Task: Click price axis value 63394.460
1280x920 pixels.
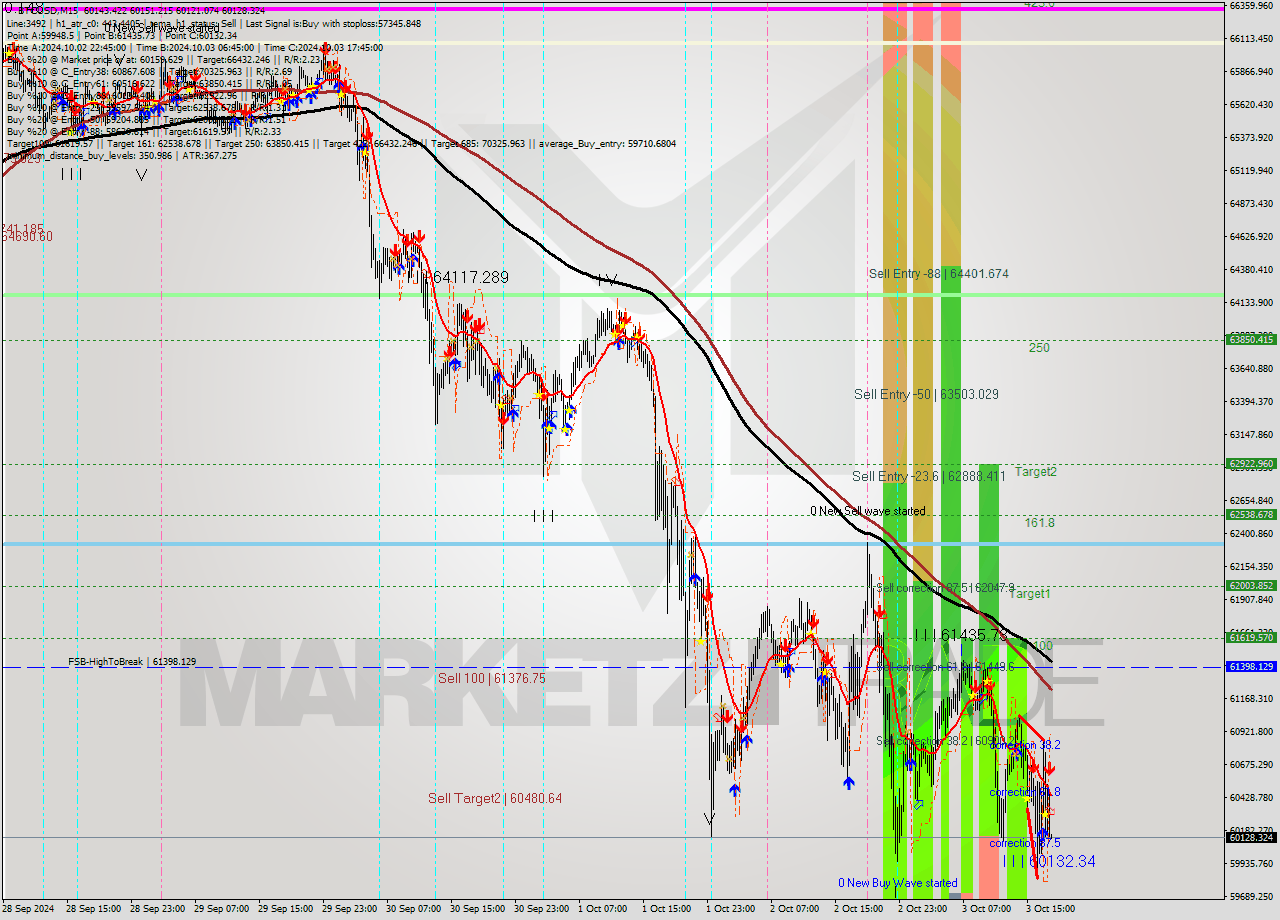Action: [1251, 401]
